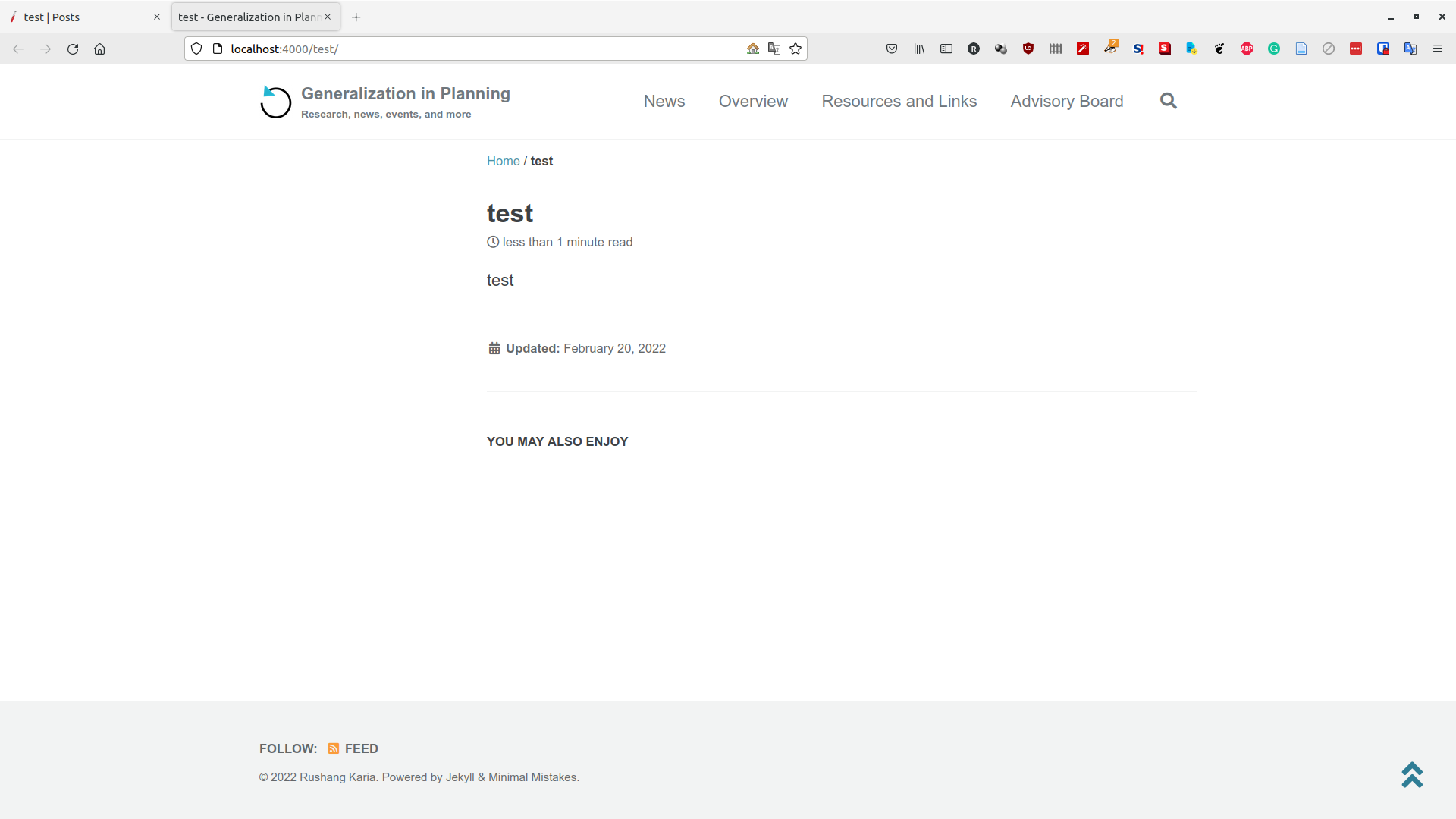The width and height of the screenshot is (1456, 819).
Task: Click 'YOU MAY ALSO ENJOY' heading
Action: tap(557, 441)
